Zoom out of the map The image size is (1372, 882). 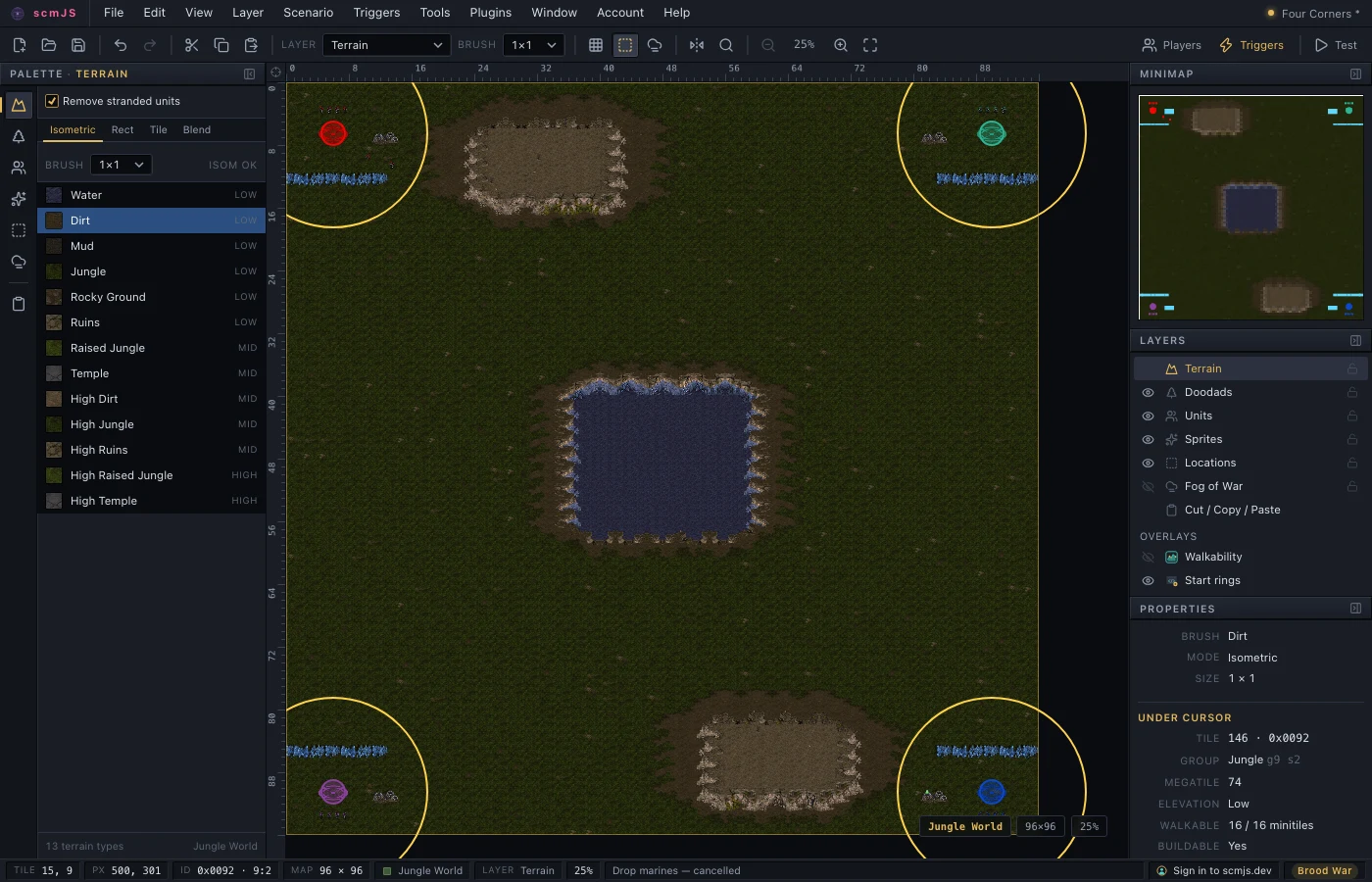[768, 45]
